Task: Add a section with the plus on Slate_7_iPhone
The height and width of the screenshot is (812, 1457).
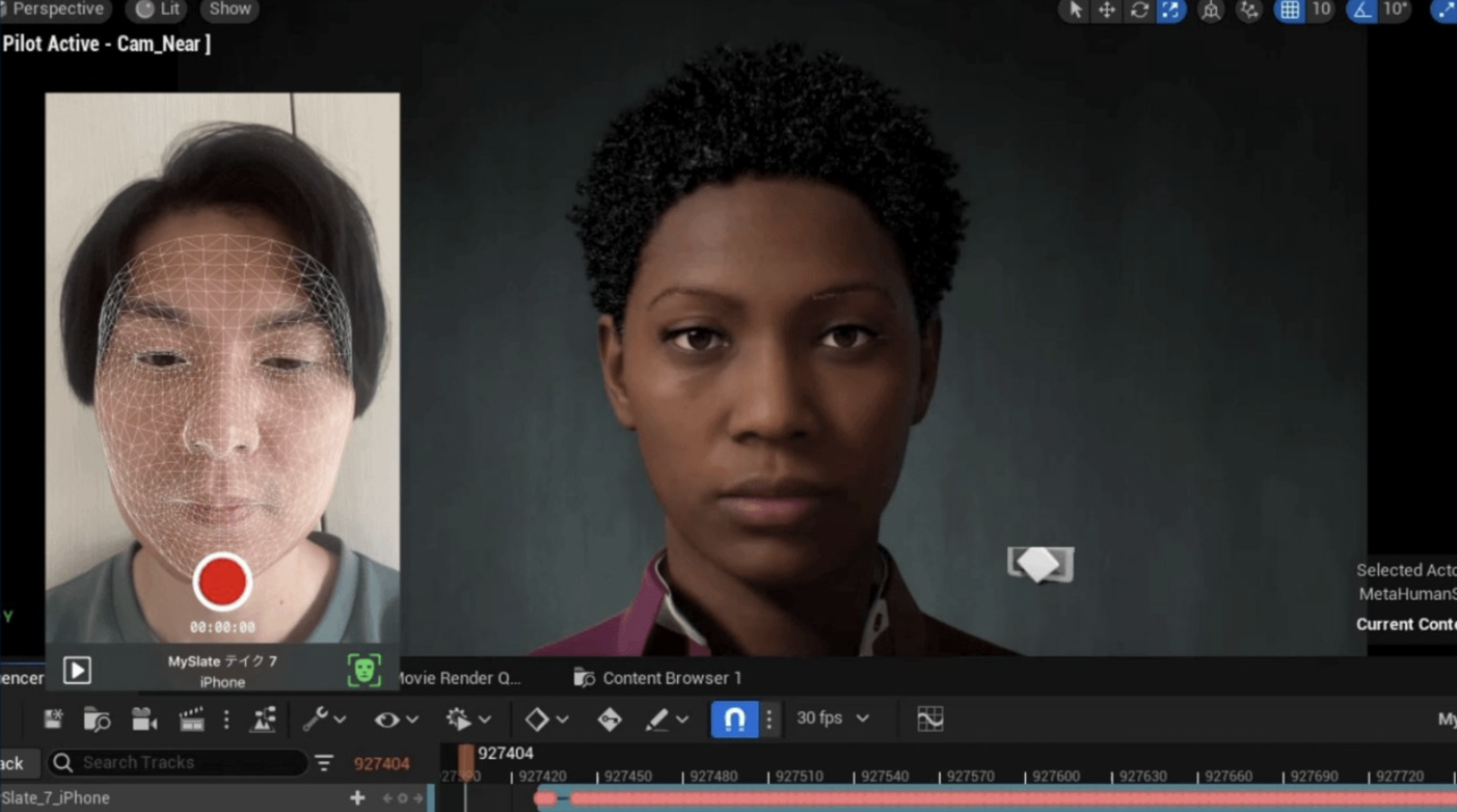Action: point(357,798)
